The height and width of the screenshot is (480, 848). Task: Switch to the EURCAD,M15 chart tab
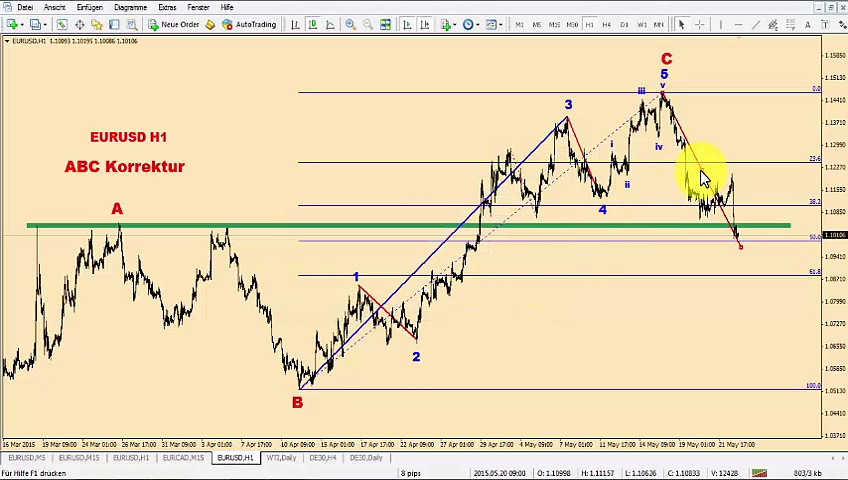coord(183,458)
